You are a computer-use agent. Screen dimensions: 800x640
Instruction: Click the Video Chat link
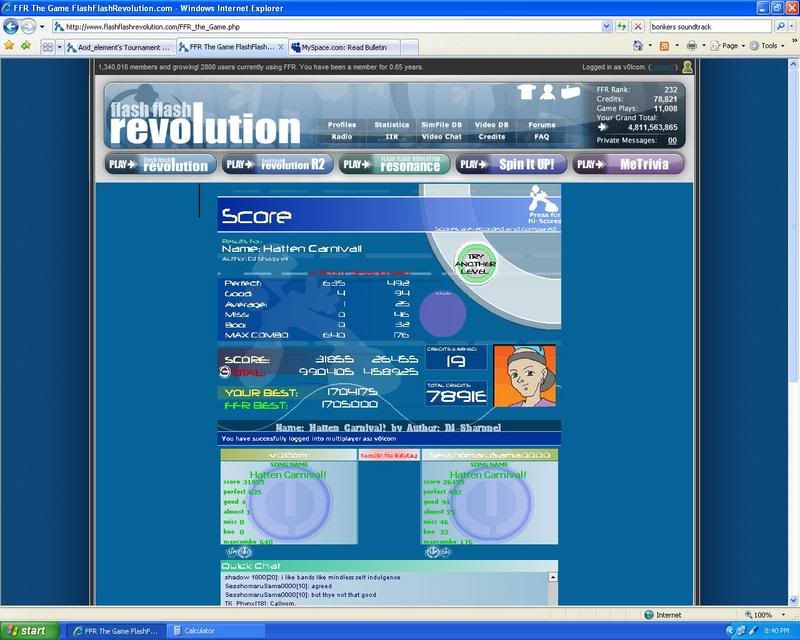click(x=441, y=137)
